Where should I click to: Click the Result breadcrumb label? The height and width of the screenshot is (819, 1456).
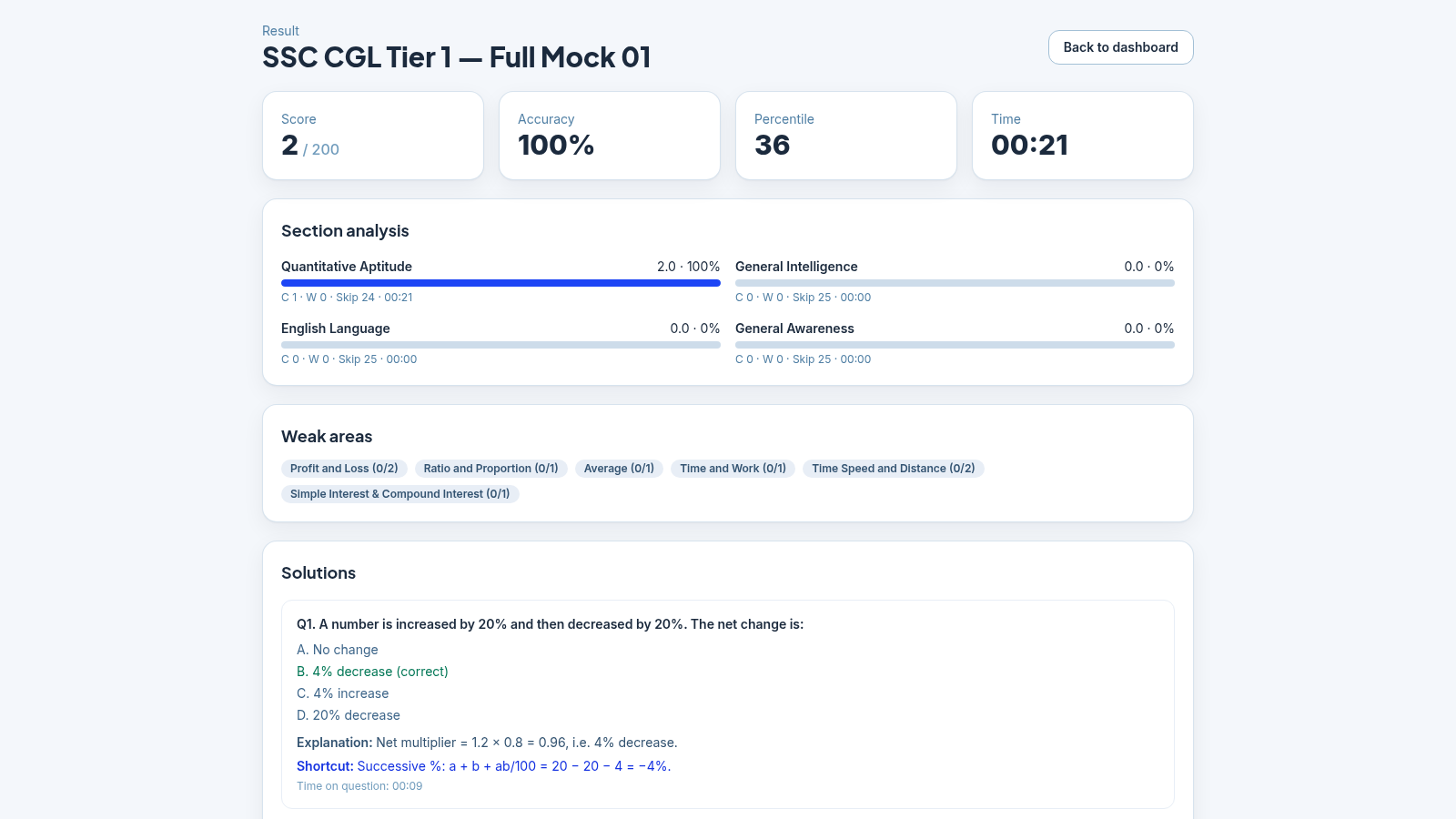pos(280,31)
